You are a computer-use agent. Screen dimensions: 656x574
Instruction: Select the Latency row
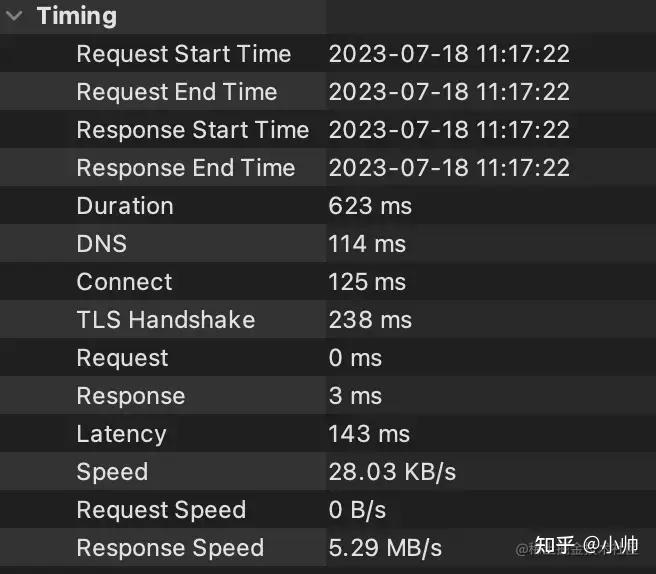[121, 434]
